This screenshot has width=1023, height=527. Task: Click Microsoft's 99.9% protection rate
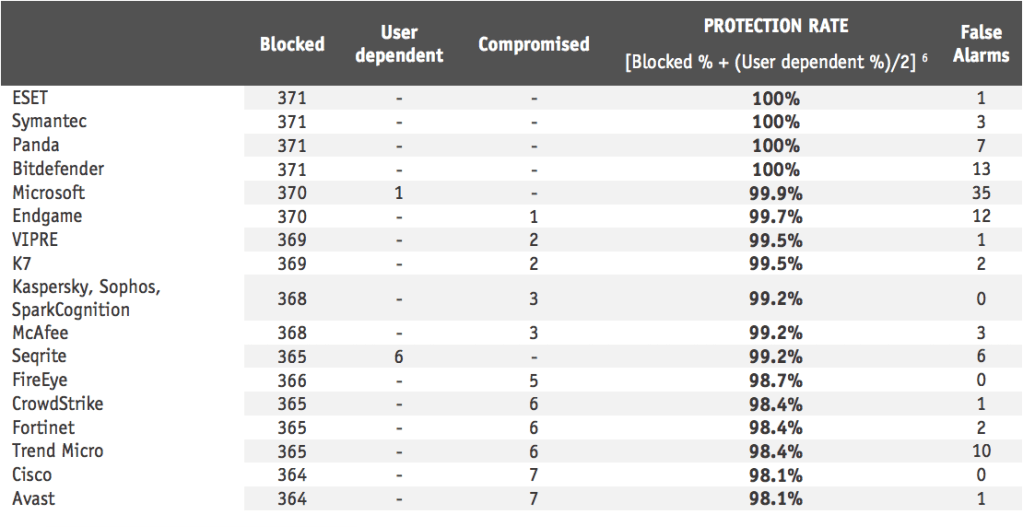point(776,193)
